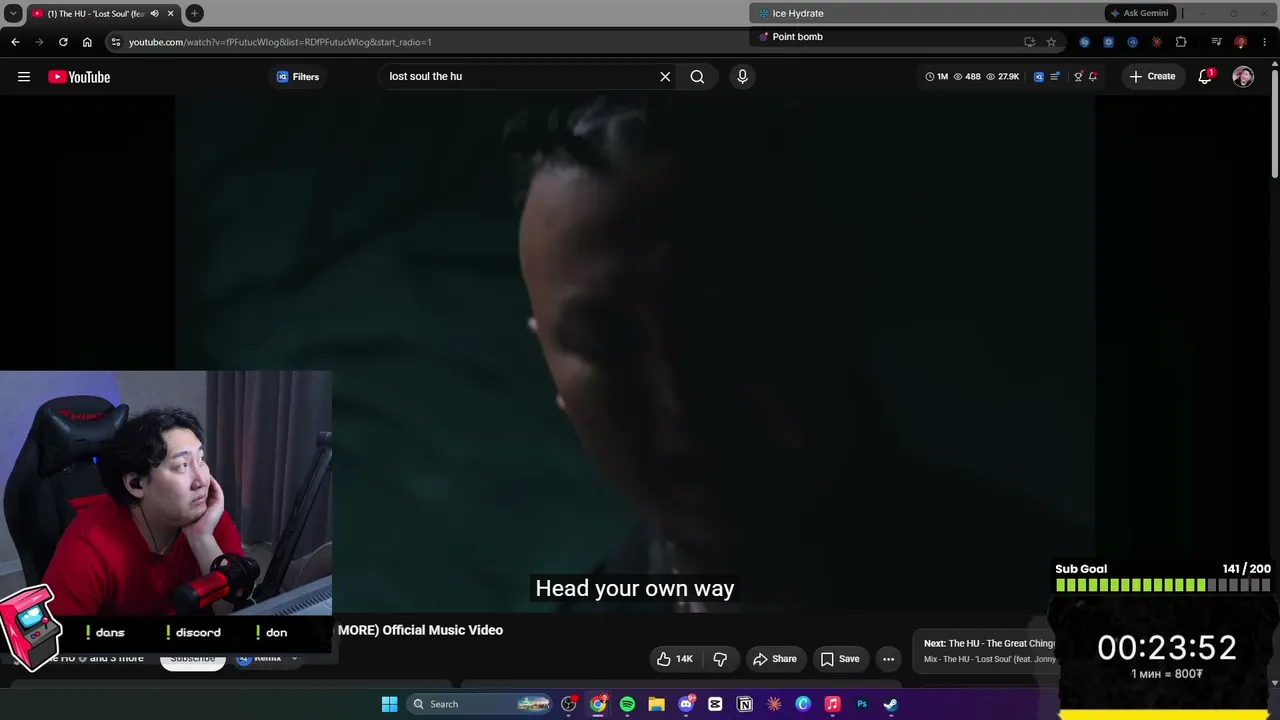Select the address bar URL
Viewport: 1280px width, 720px height.
click(280, 42)
